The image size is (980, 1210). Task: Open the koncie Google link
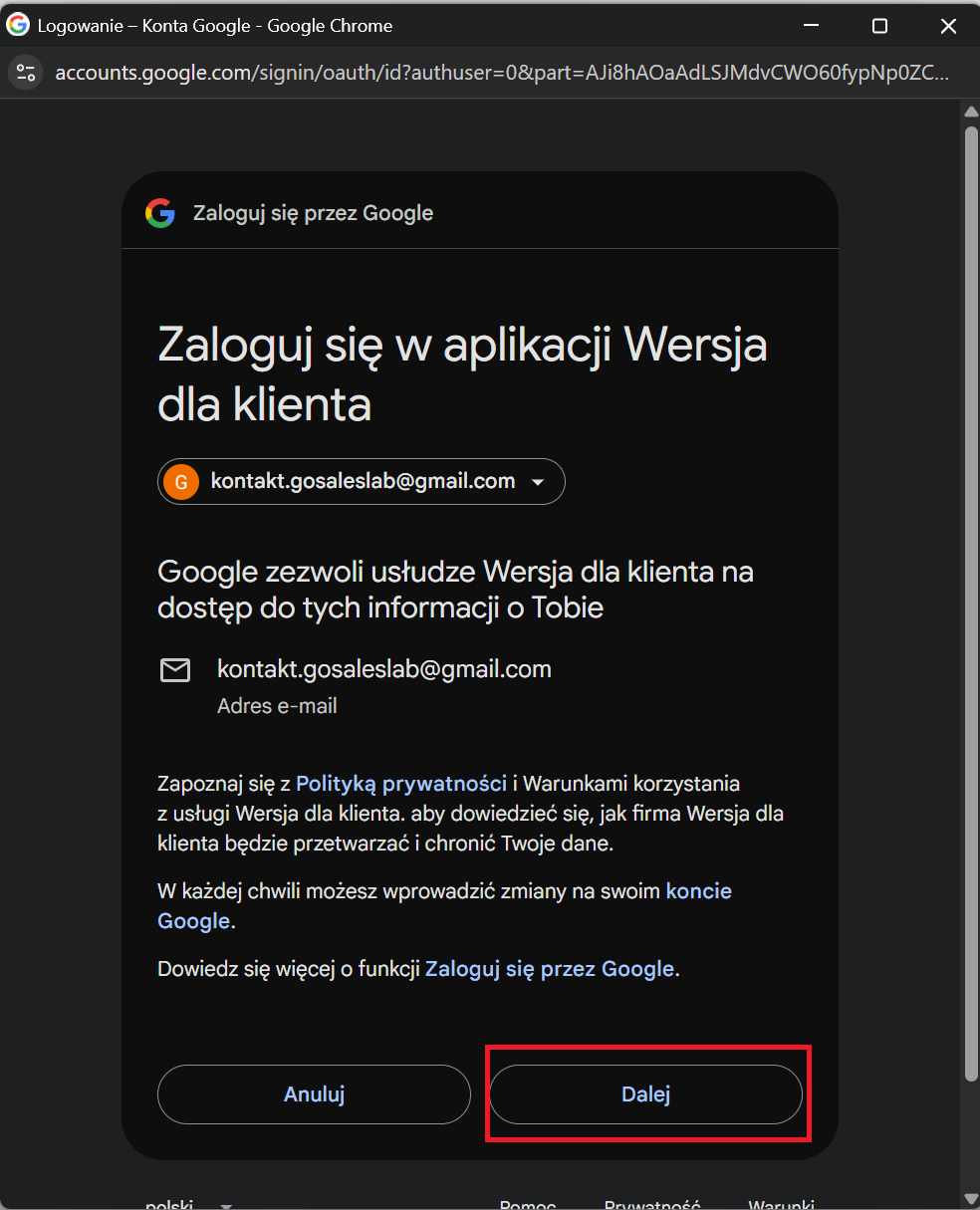[x=444, y=906]
